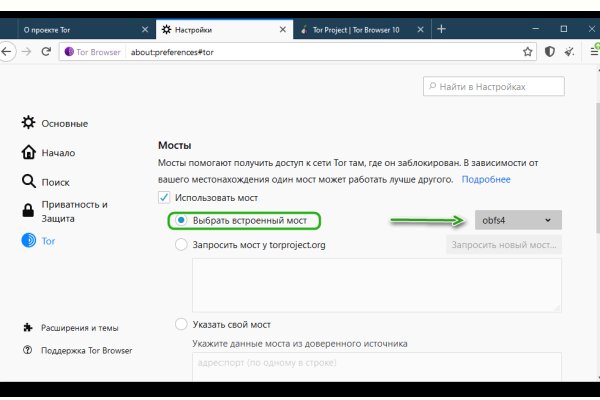This screenshot has width=600, height=400.
Task: Click the reload page icon
Action: [46, 51]
